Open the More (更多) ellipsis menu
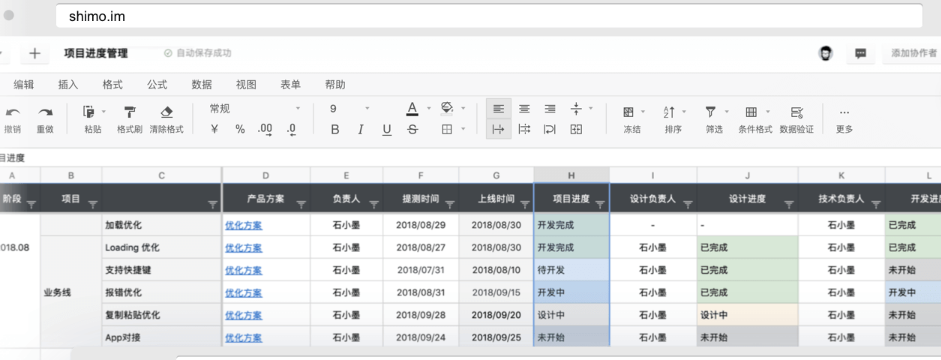Viewport: 941px width, 360px height. coord(844,112)
